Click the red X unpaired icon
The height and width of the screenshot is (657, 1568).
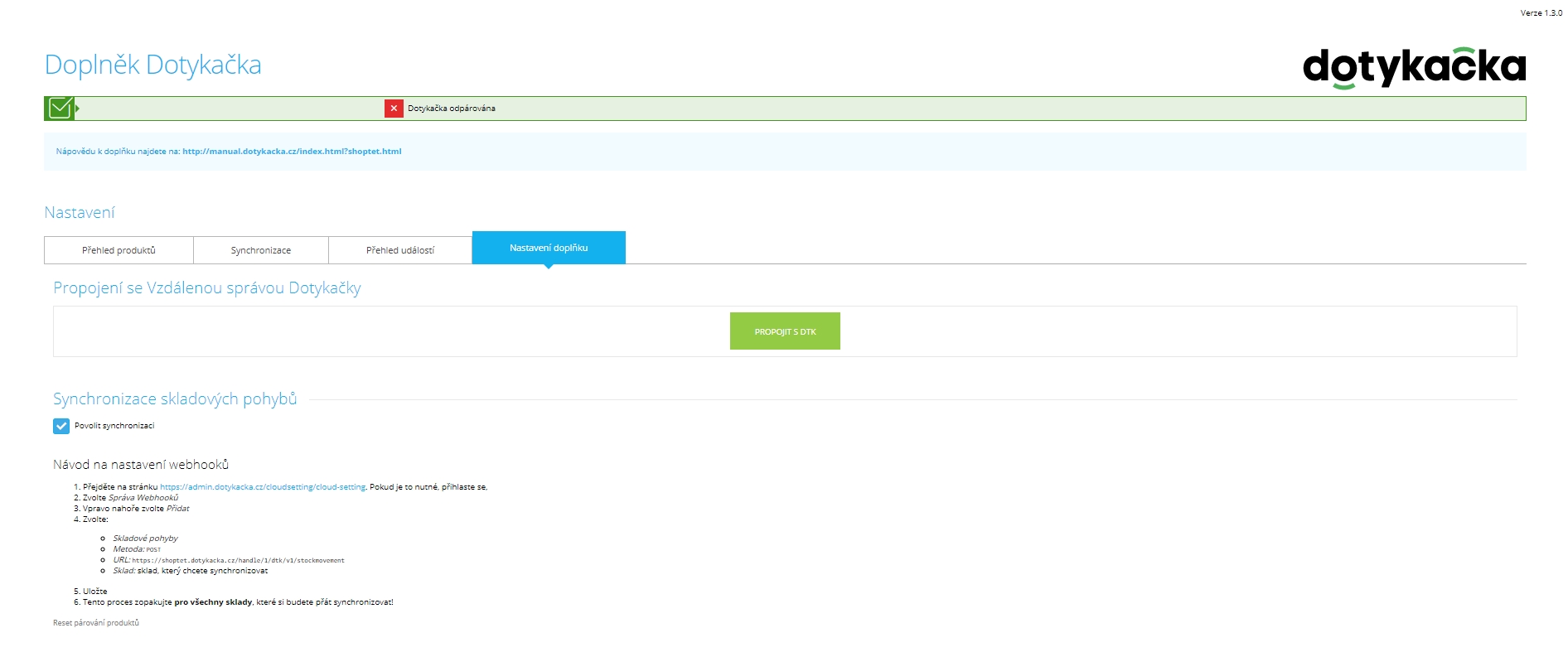394,109
